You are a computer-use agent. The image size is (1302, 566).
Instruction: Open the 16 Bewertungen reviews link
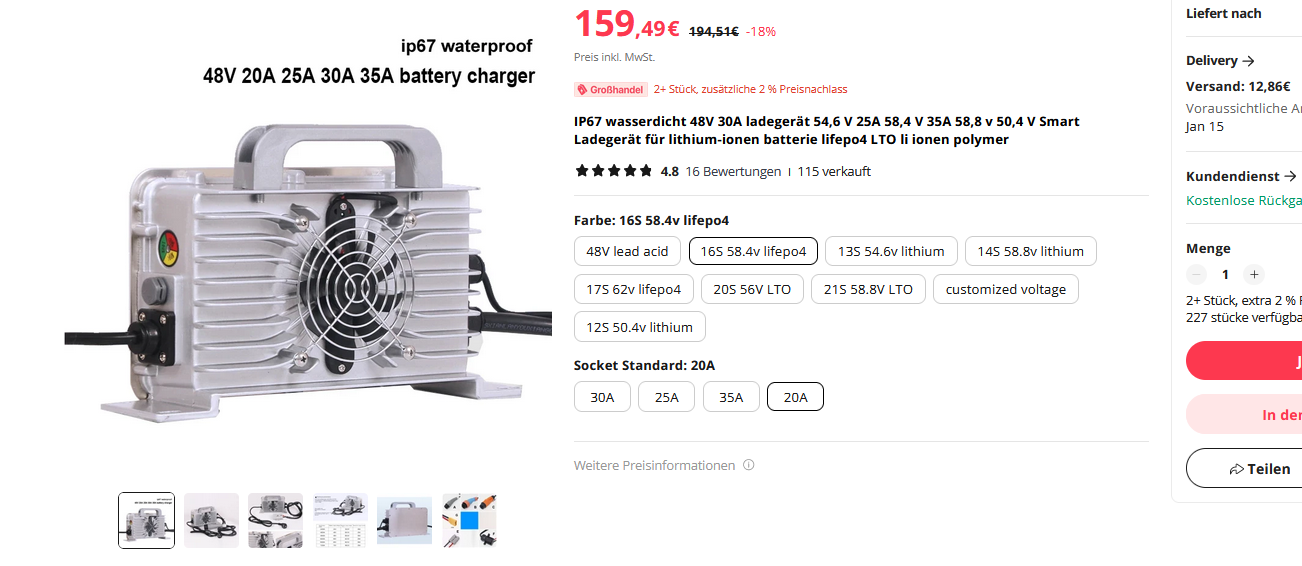click(x=733, y=171)
